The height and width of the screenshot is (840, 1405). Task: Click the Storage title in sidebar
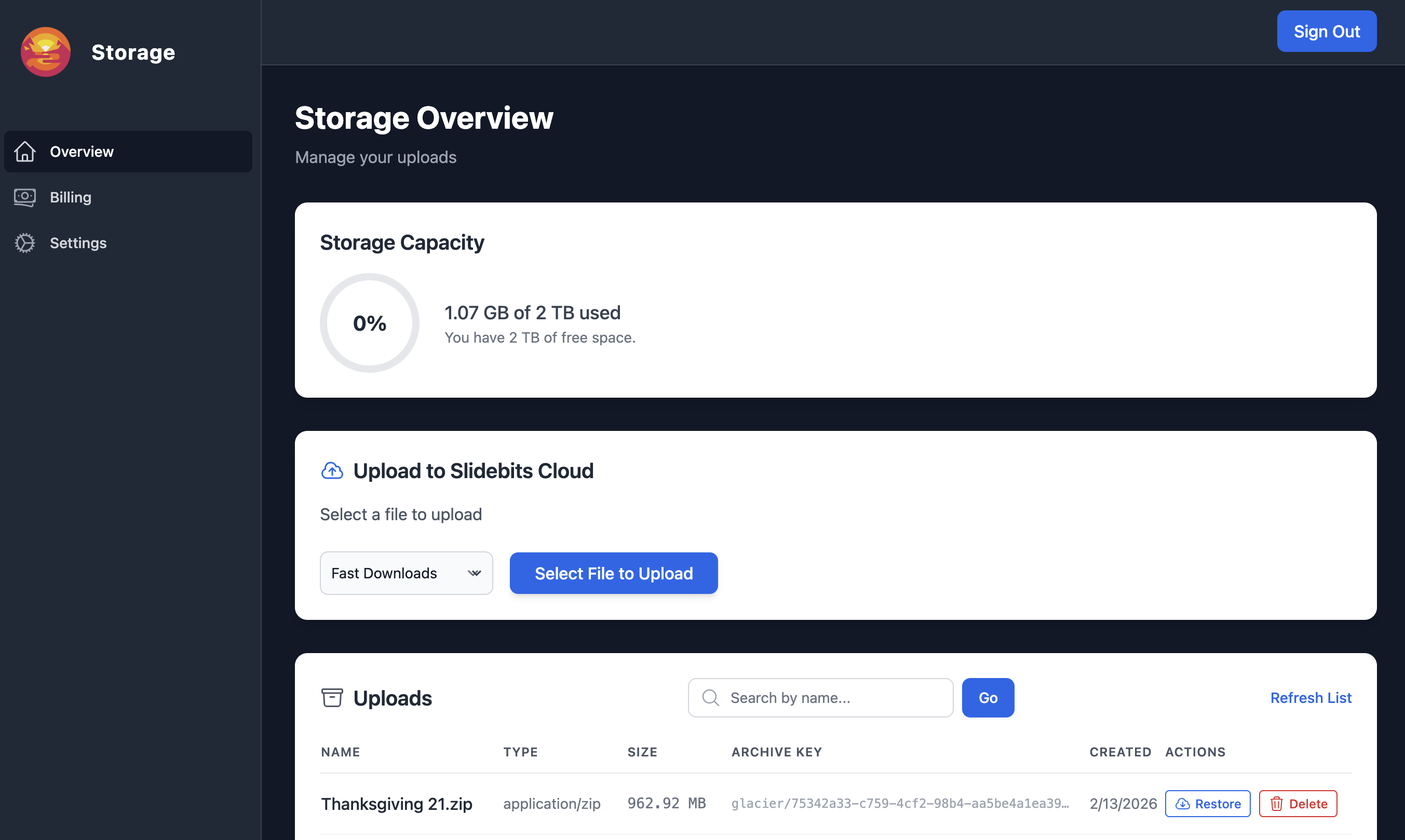pos(133,52)
